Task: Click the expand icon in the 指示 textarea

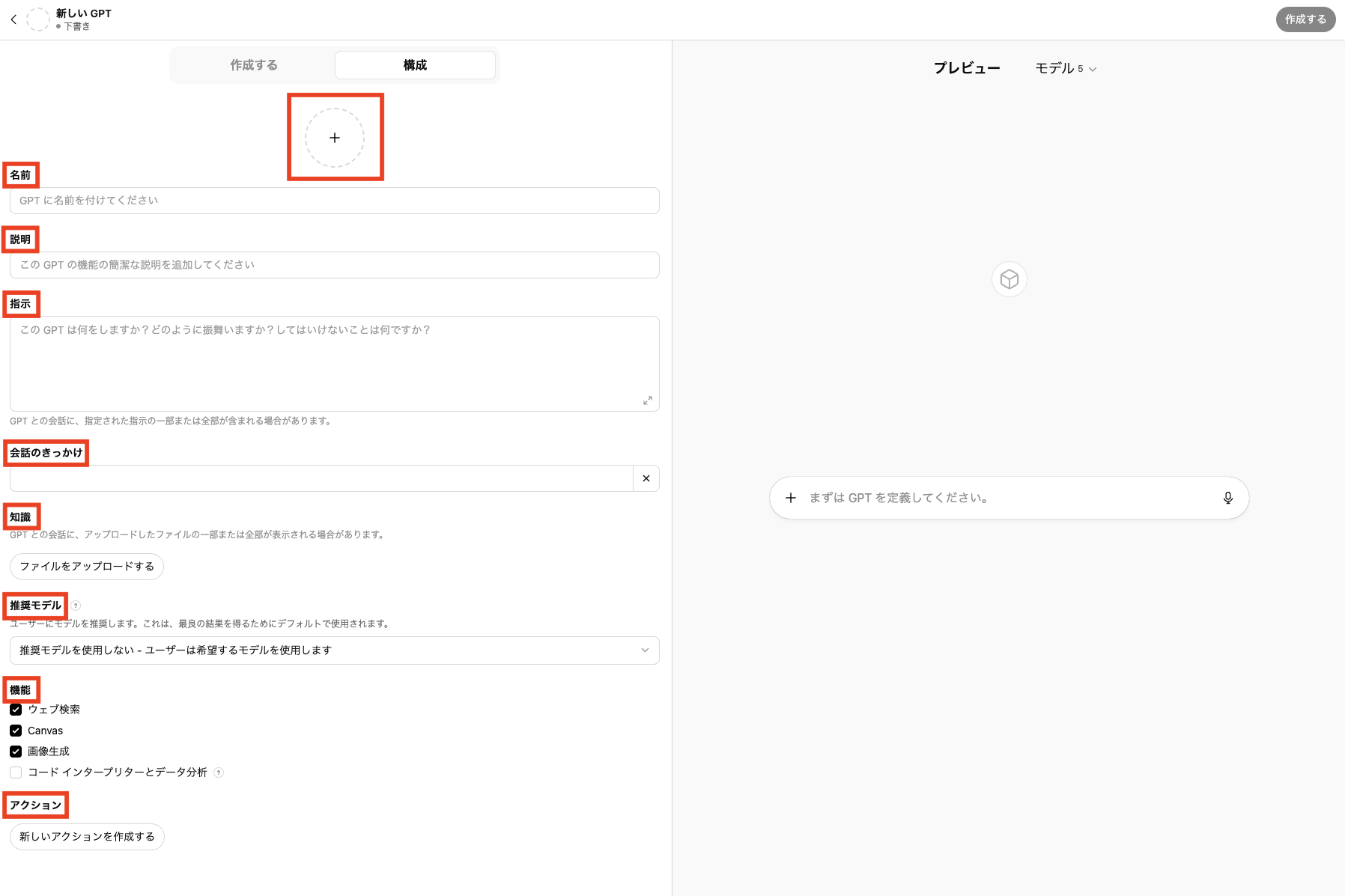Action: tap(648, 400)
